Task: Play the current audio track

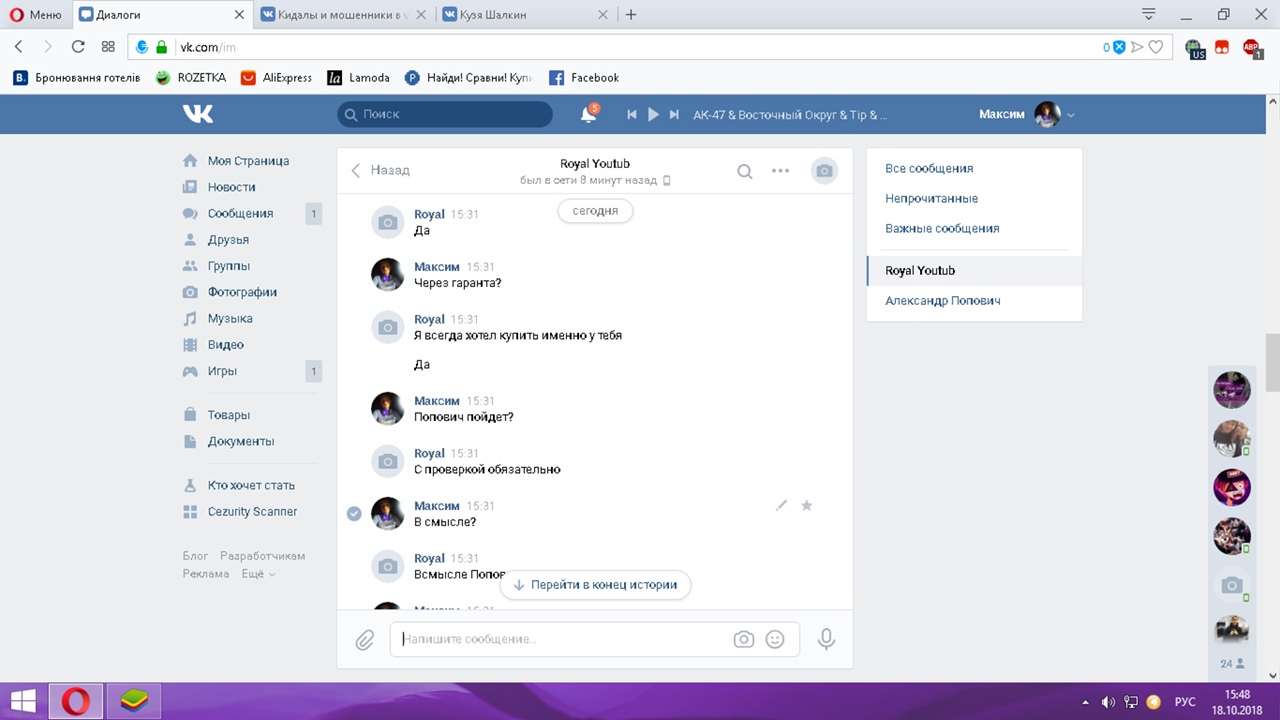Action: coord(653,115)
